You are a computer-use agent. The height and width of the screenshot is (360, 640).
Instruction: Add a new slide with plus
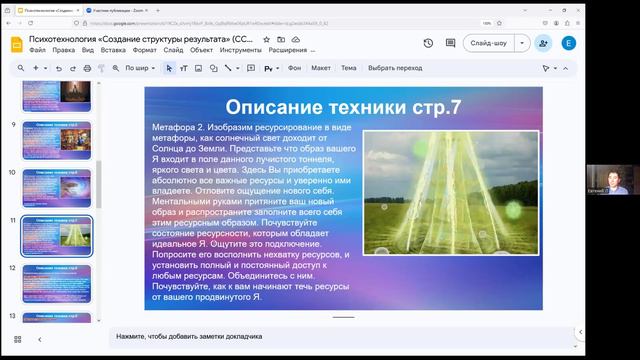click(36, 68)
